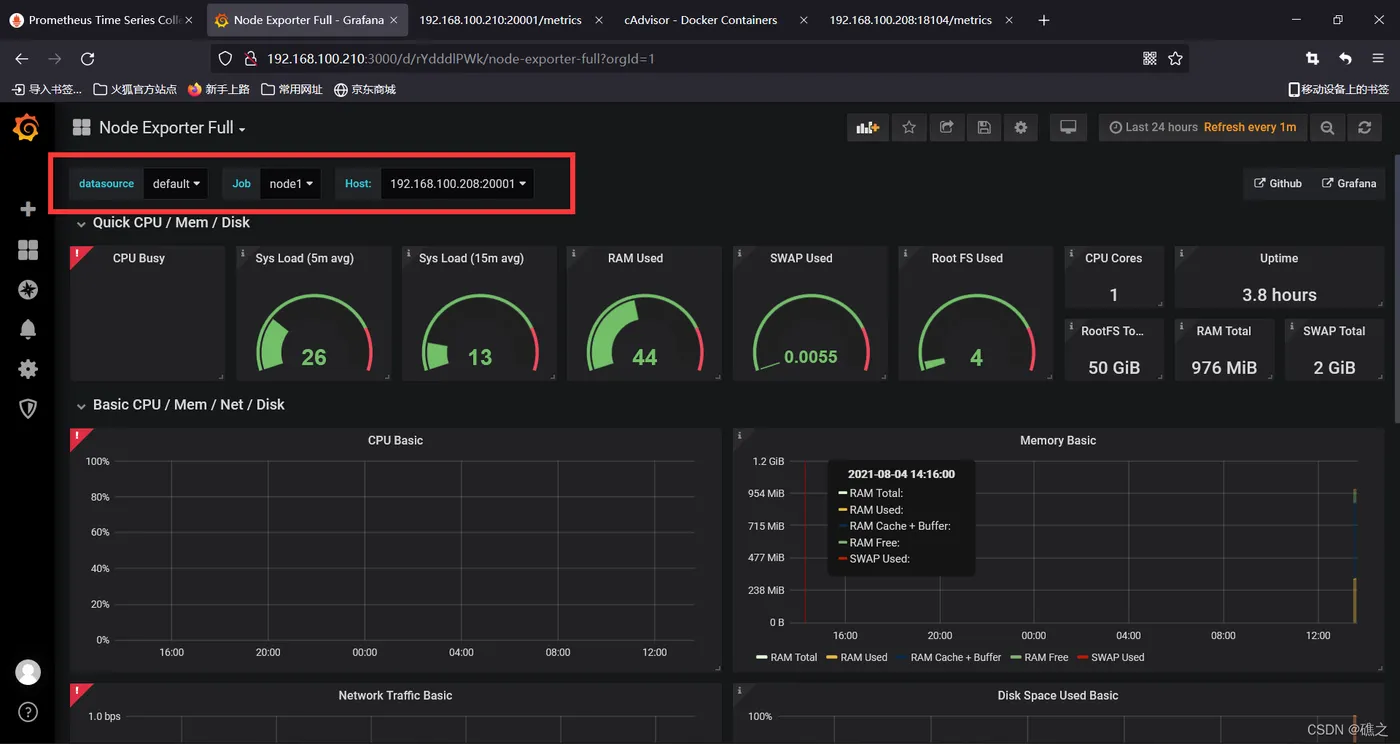This screenshot has width=1400, height=744.
Task: Open the 新手上路 bookmark
Action: pos(219,90)
